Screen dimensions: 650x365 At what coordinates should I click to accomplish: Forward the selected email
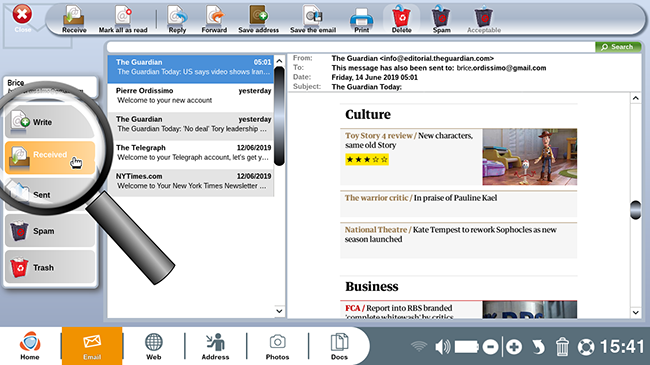pyautogui.click(x=214, y=19)
